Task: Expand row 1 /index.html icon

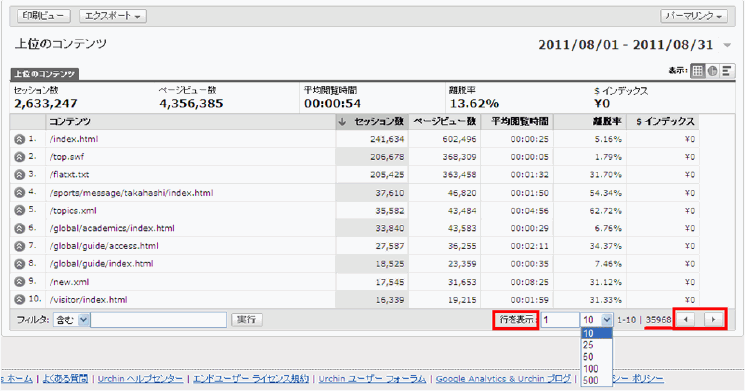Action: click(19, 139)
